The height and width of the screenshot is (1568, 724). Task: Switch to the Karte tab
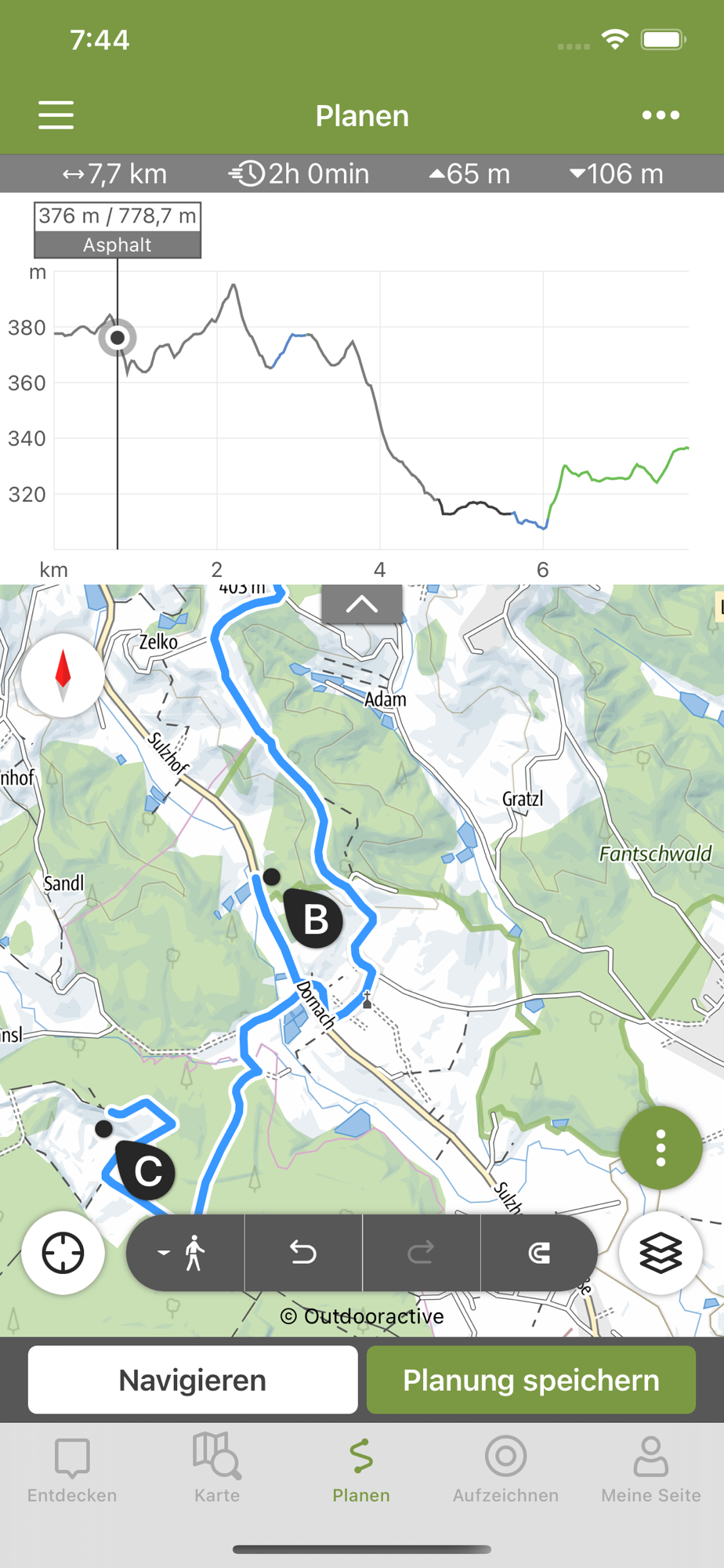[x=217, y=1470]
